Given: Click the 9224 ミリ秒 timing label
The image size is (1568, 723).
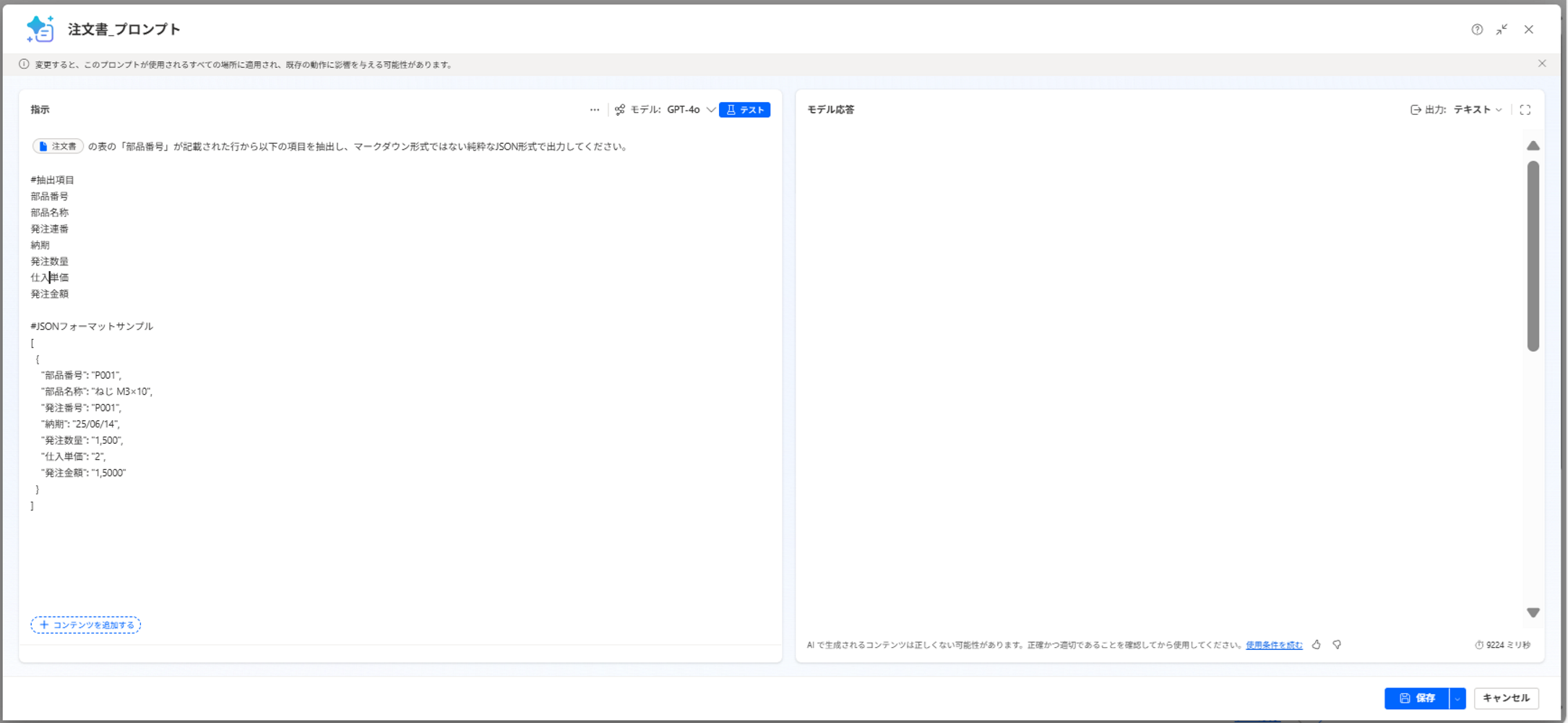Looking at the screenshot, I should pos(1503,645).
